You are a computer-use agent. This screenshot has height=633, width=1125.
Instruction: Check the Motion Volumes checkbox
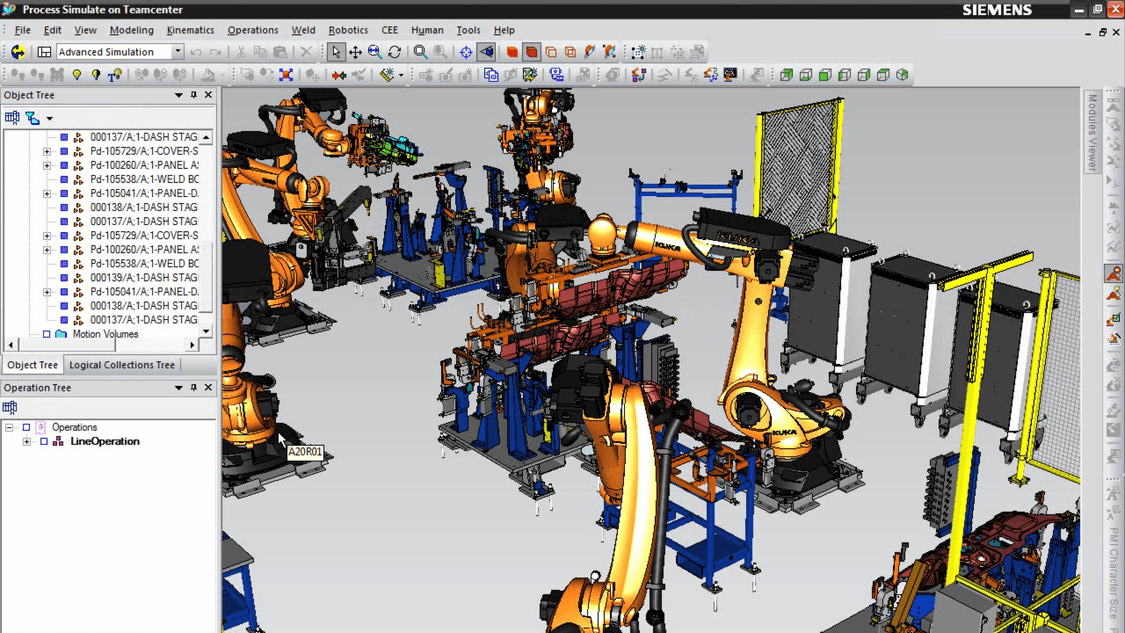coord(45,334)
